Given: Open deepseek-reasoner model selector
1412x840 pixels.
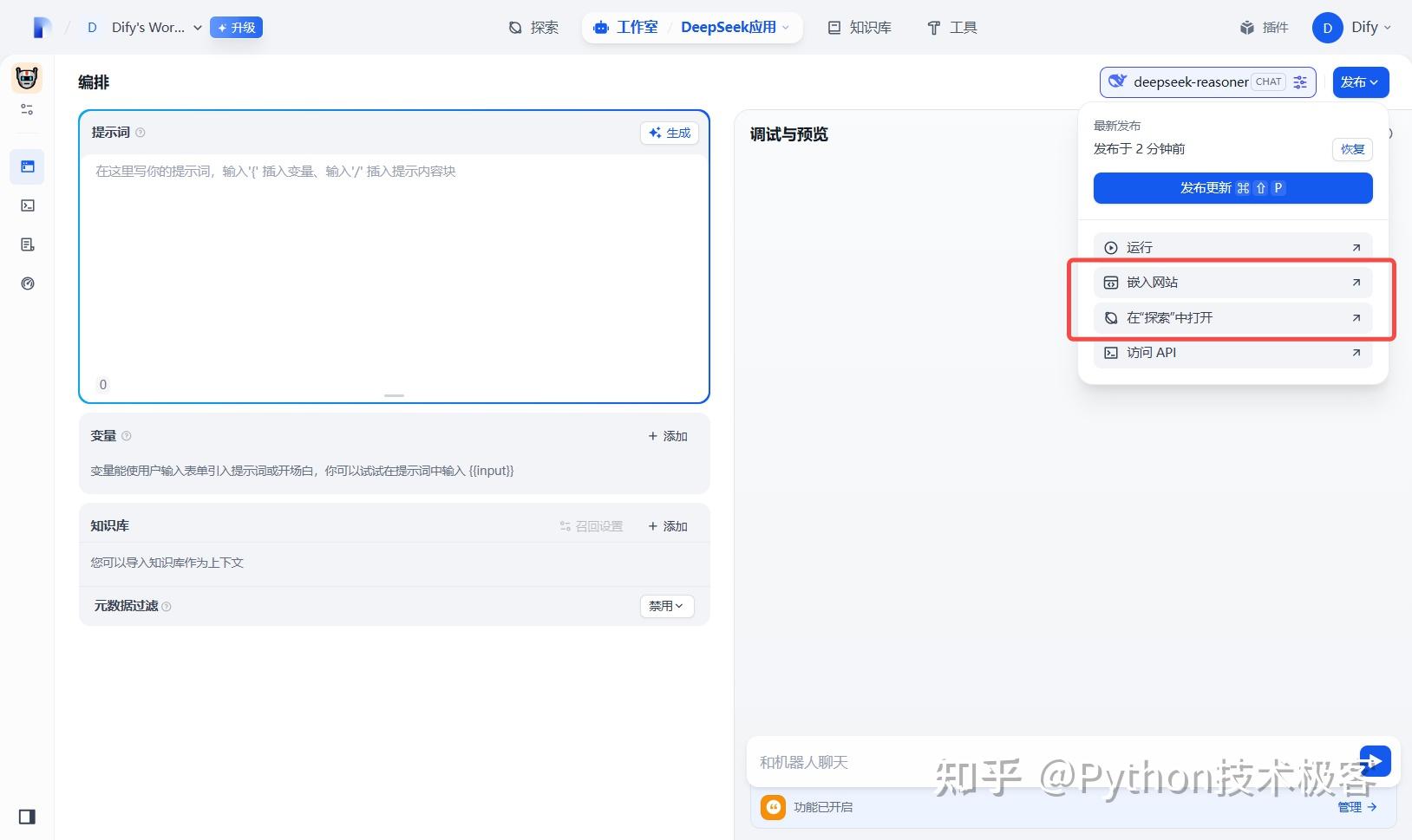Looking at the screenshot, I should pos(1207,82).
